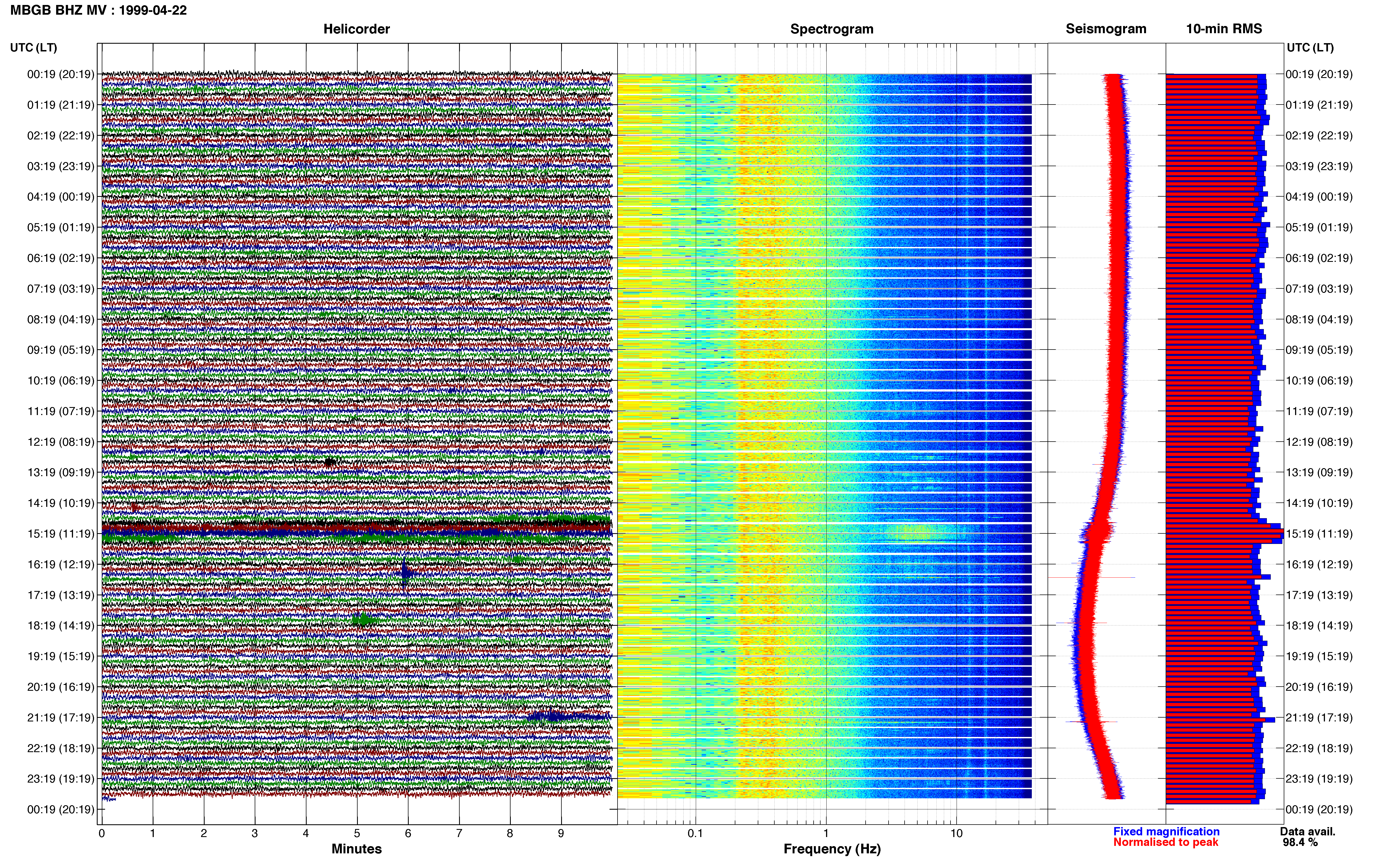Screen dimensions: 1388x868
Task: Click left time label 06:19 (02:19)
Action: point(61,258)
